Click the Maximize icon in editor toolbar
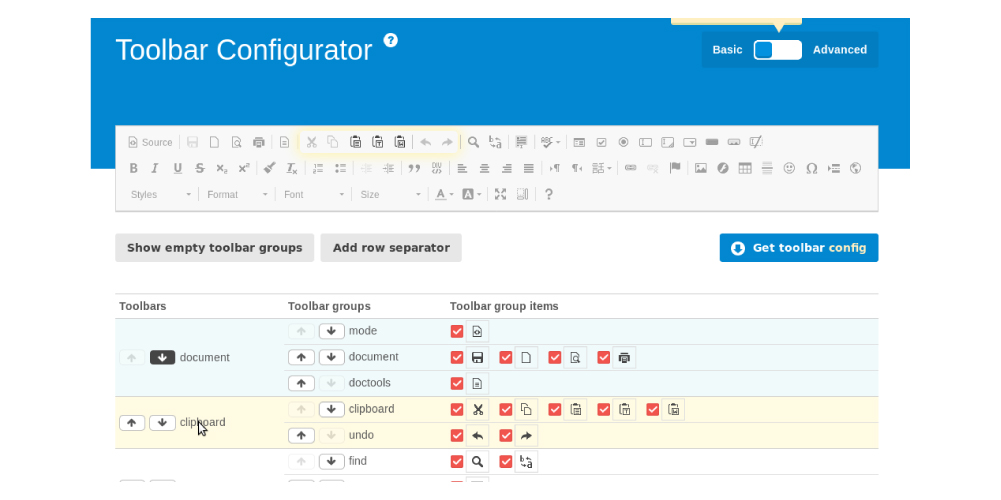The height and width of the screenshot is (500, 1001). click(x=500, y=194)
